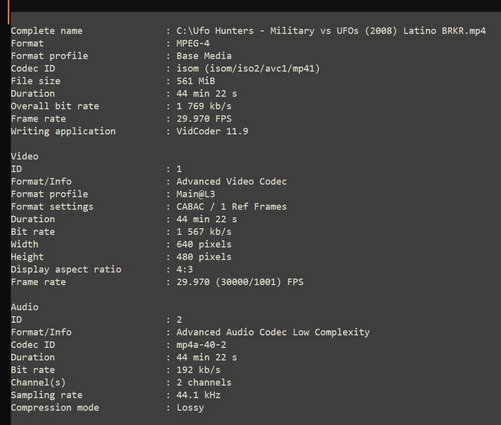Click the Video section heading

(x=25, y=156)
